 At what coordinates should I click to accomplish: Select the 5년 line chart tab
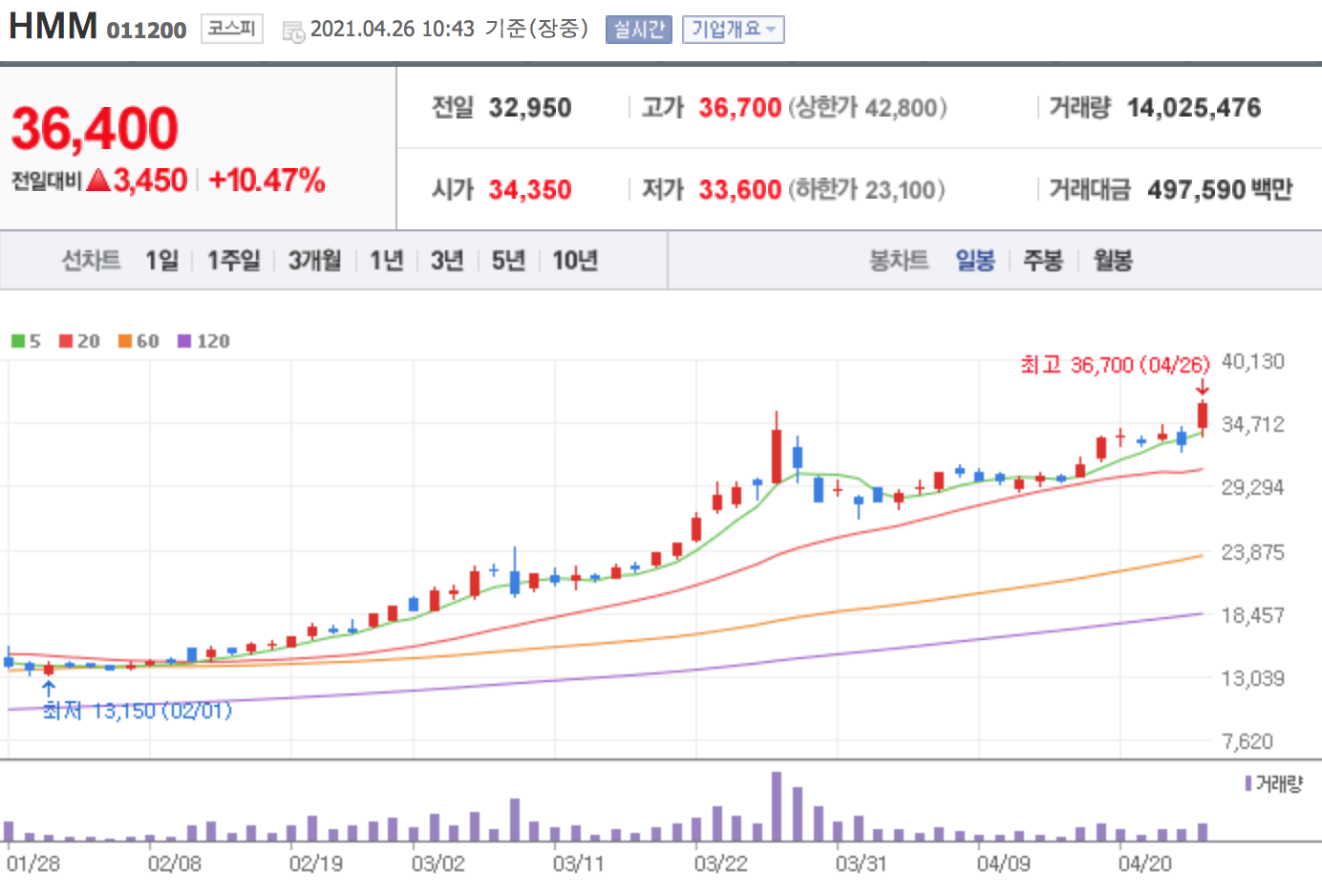click(x=508, y=260)
